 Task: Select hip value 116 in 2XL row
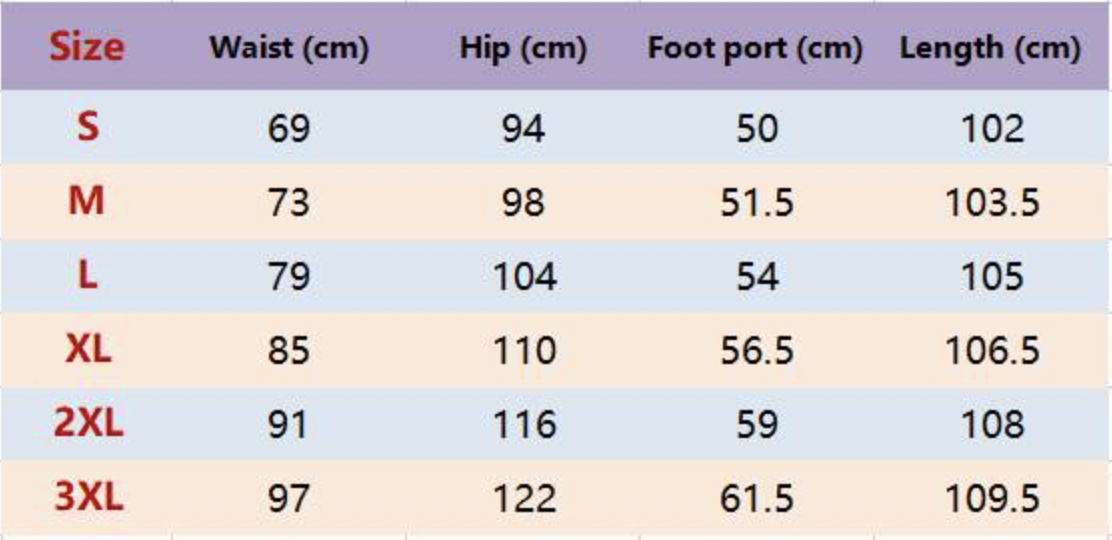point(524,425)
